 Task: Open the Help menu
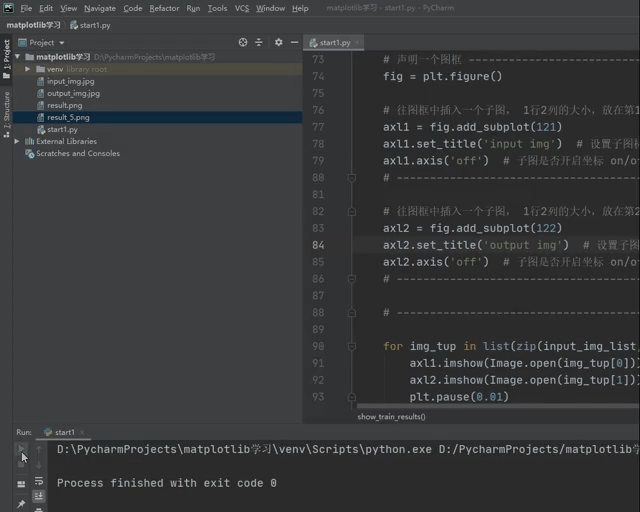[300, 8]
